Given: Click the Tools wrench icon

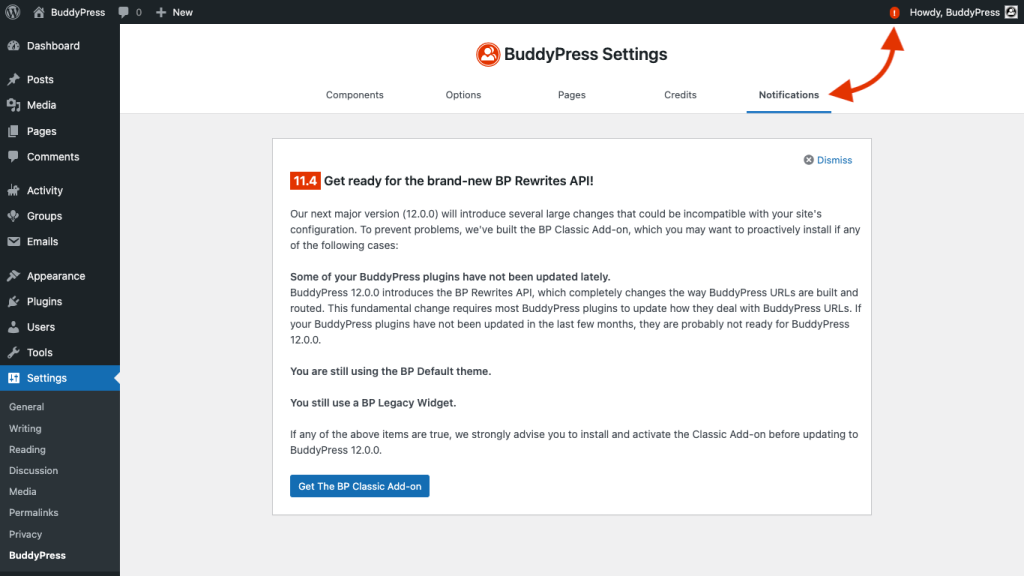Looking at the screenshot, I should pyautogui.click(x=14, y=353).
